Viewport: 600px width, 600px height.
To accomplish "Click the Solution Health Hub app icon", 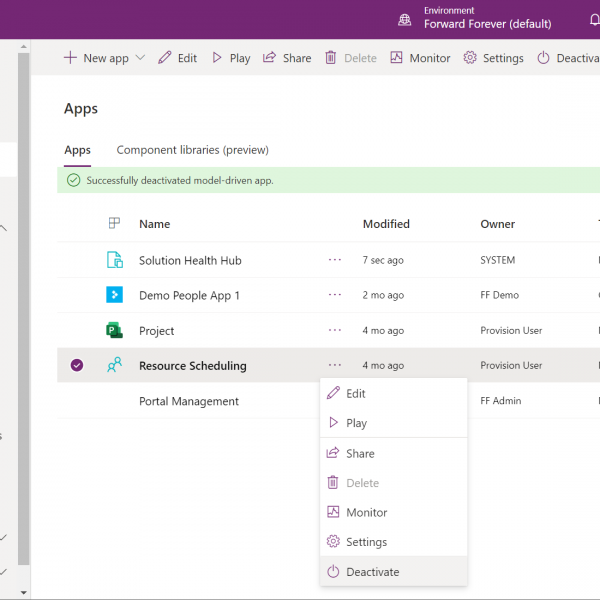I will coord(114,260).
